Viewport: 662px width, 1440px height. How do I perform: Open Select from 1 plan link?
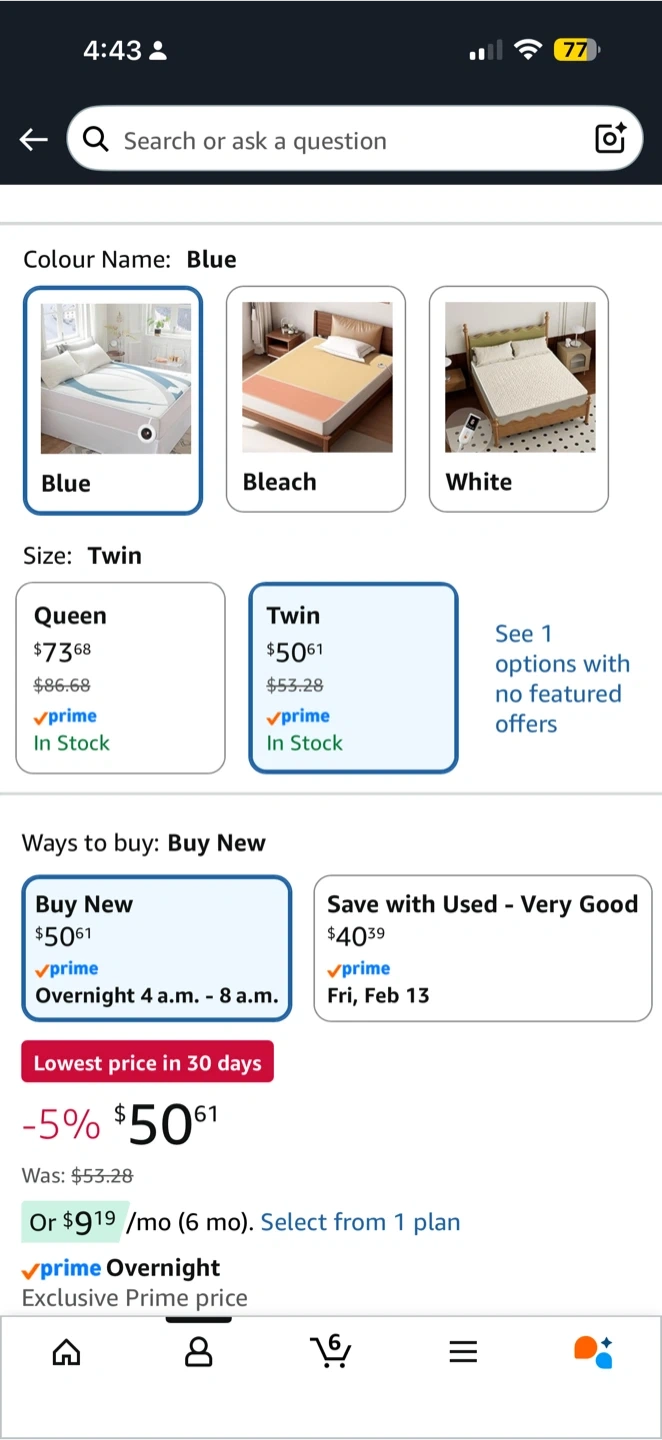[360, 1222]
